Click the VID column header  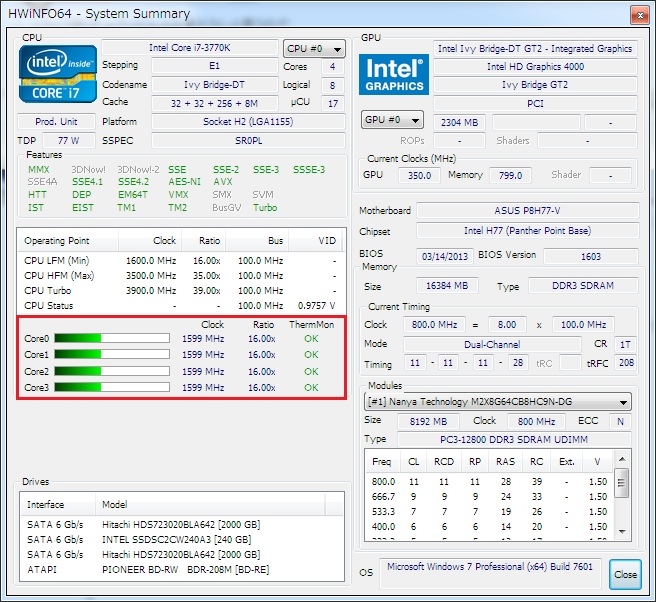pos(315,241)
